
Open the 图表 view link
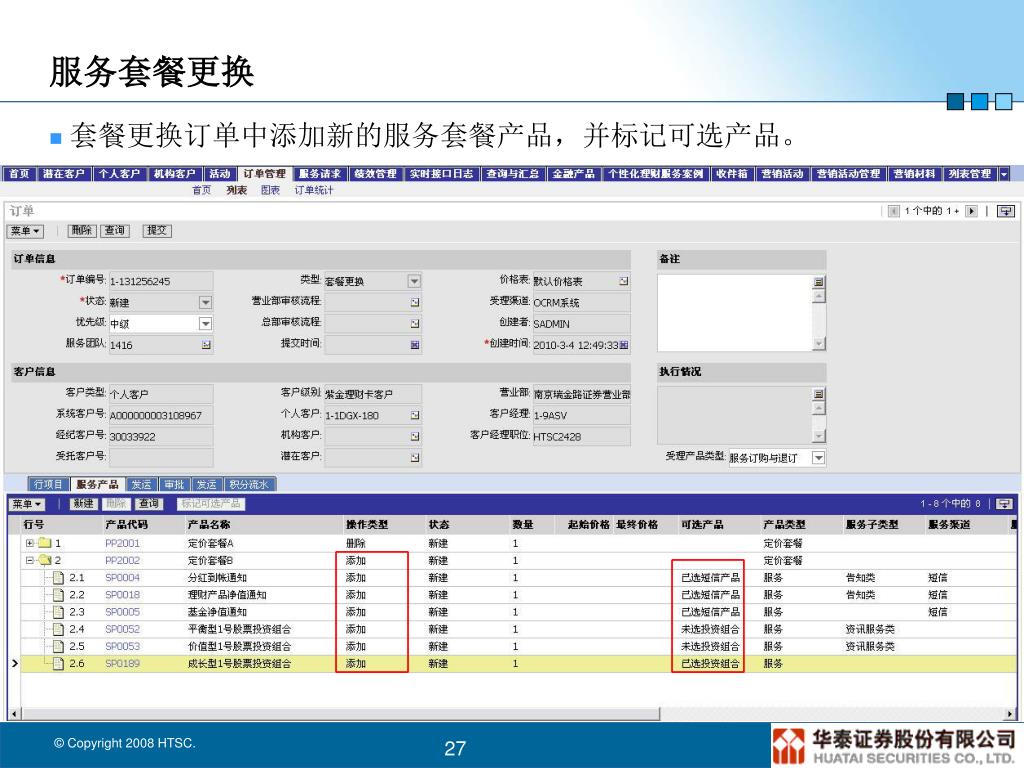click(270, 190)
